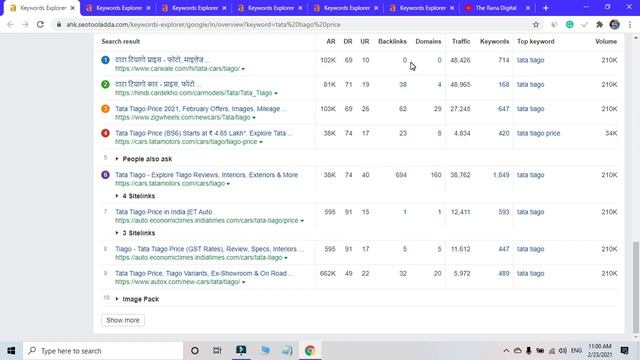The height and width of the screenshot is (360, 640).
Task: Switch to the sixth Keywords Explorer tab
Action: pos(422,8)
